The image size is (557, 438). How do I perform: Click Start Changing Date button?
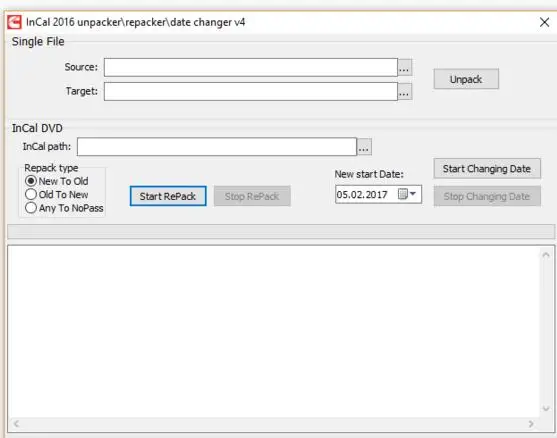487,168
